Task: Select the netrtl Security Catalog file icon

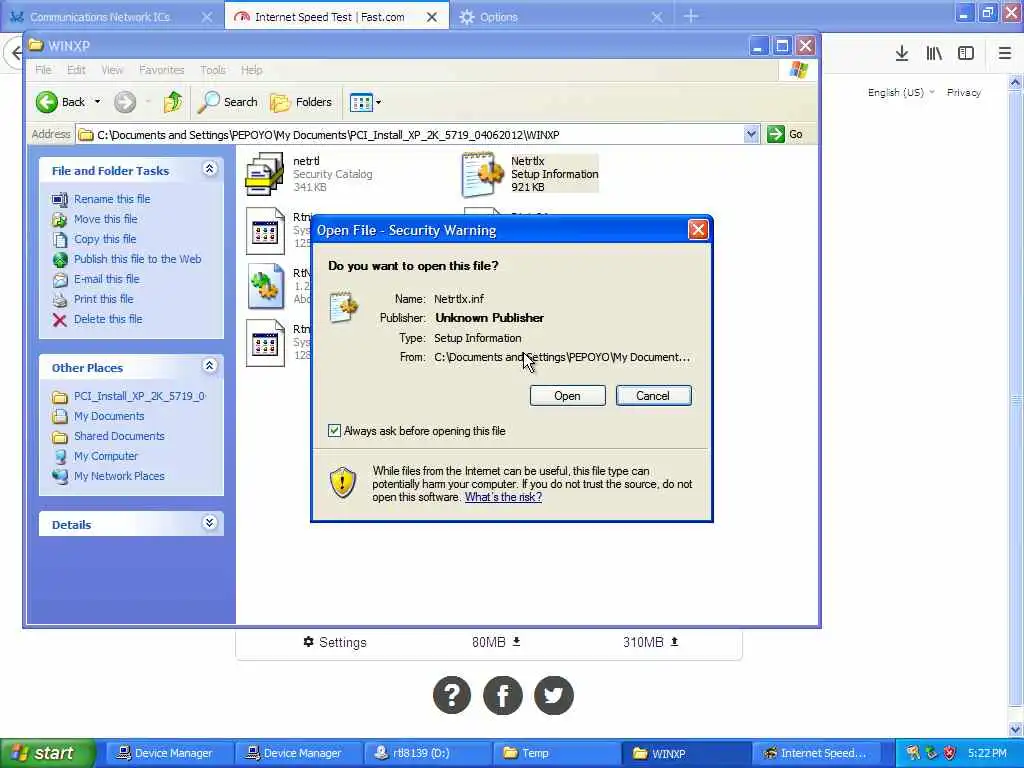Action: pyautogui.click(x=264, y=174)
